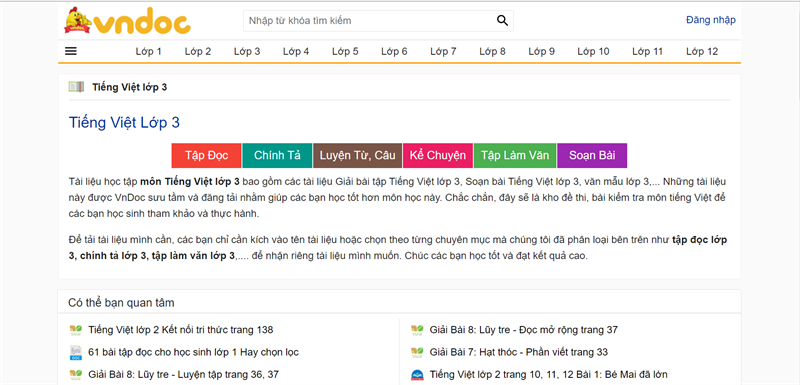Open 61 bài tập đọc cho học sinh lớp 1

(193, 352)
